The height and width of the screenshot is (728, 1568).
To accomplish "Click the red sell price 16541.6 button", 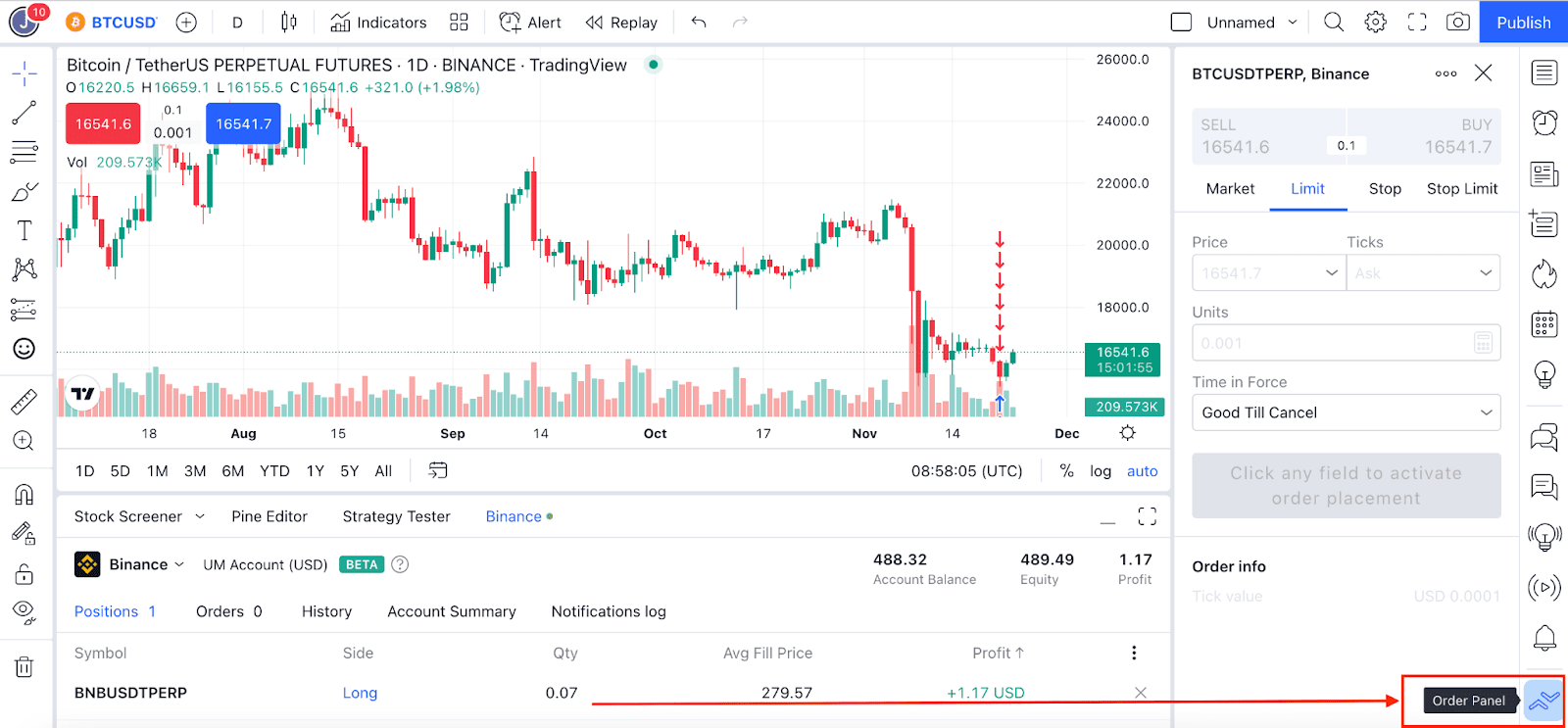I will pyautogui.click(x=103, y=124).
